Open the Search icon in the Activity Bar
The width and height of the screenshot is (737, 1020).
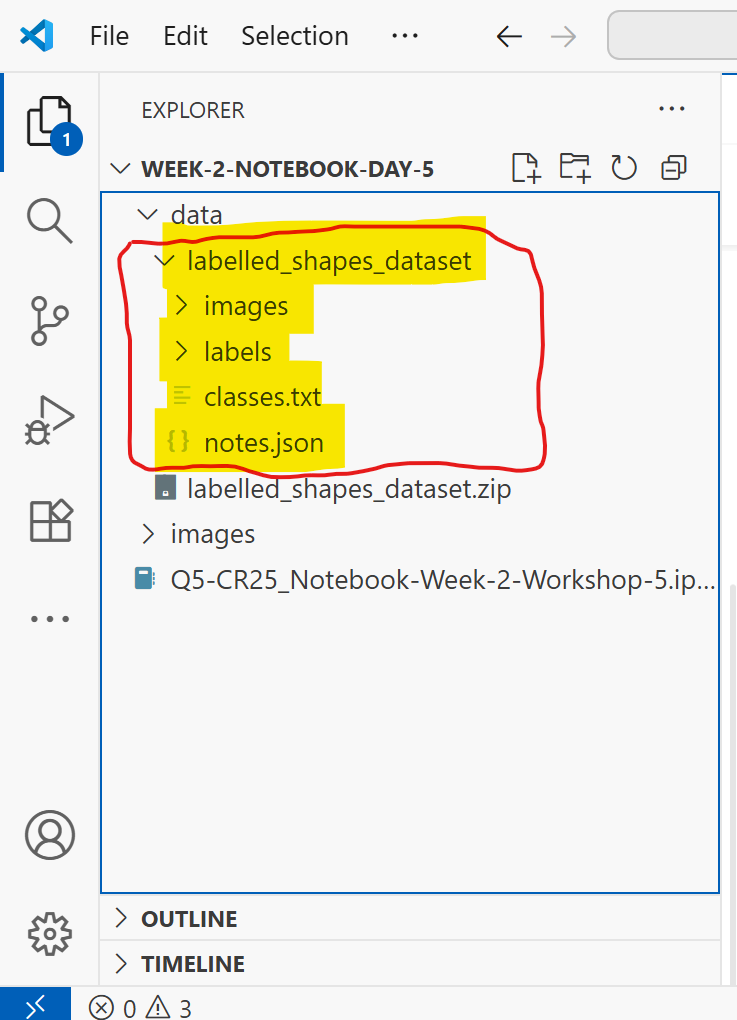[x=50, y=221]
